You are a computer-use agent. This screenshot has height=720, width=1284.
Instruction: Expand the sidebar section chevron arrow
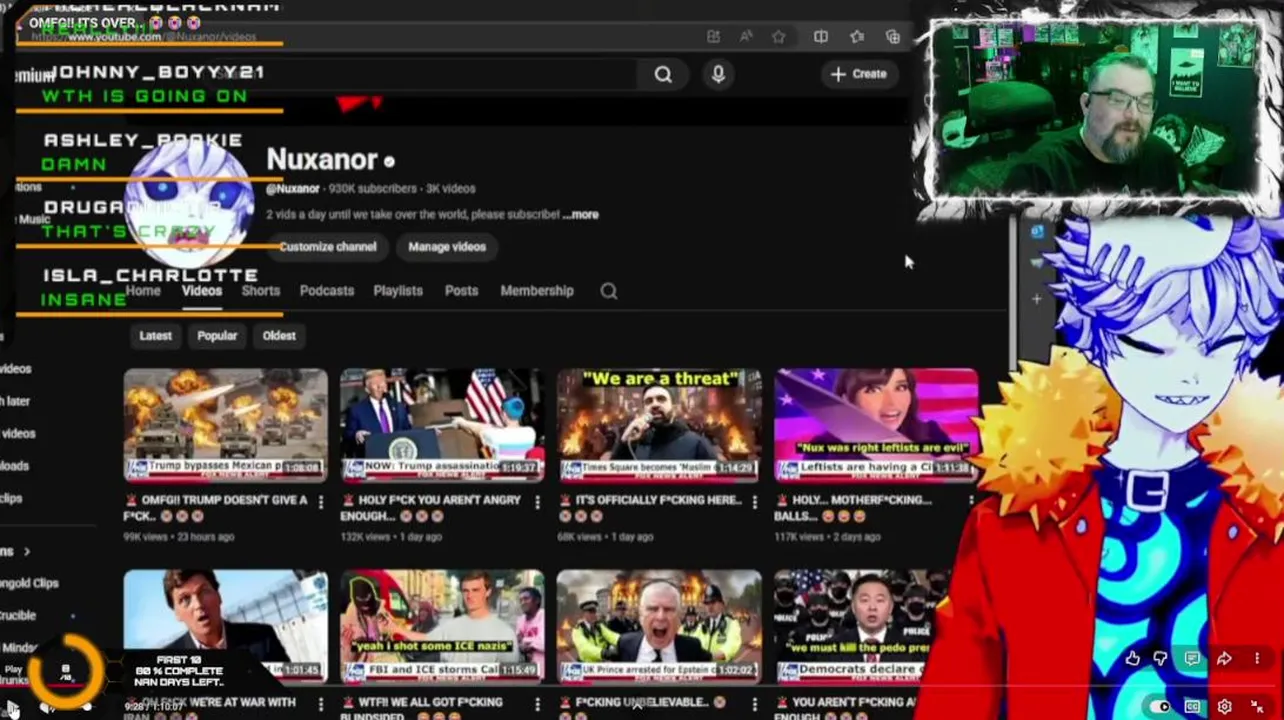[x=27, y=551]
